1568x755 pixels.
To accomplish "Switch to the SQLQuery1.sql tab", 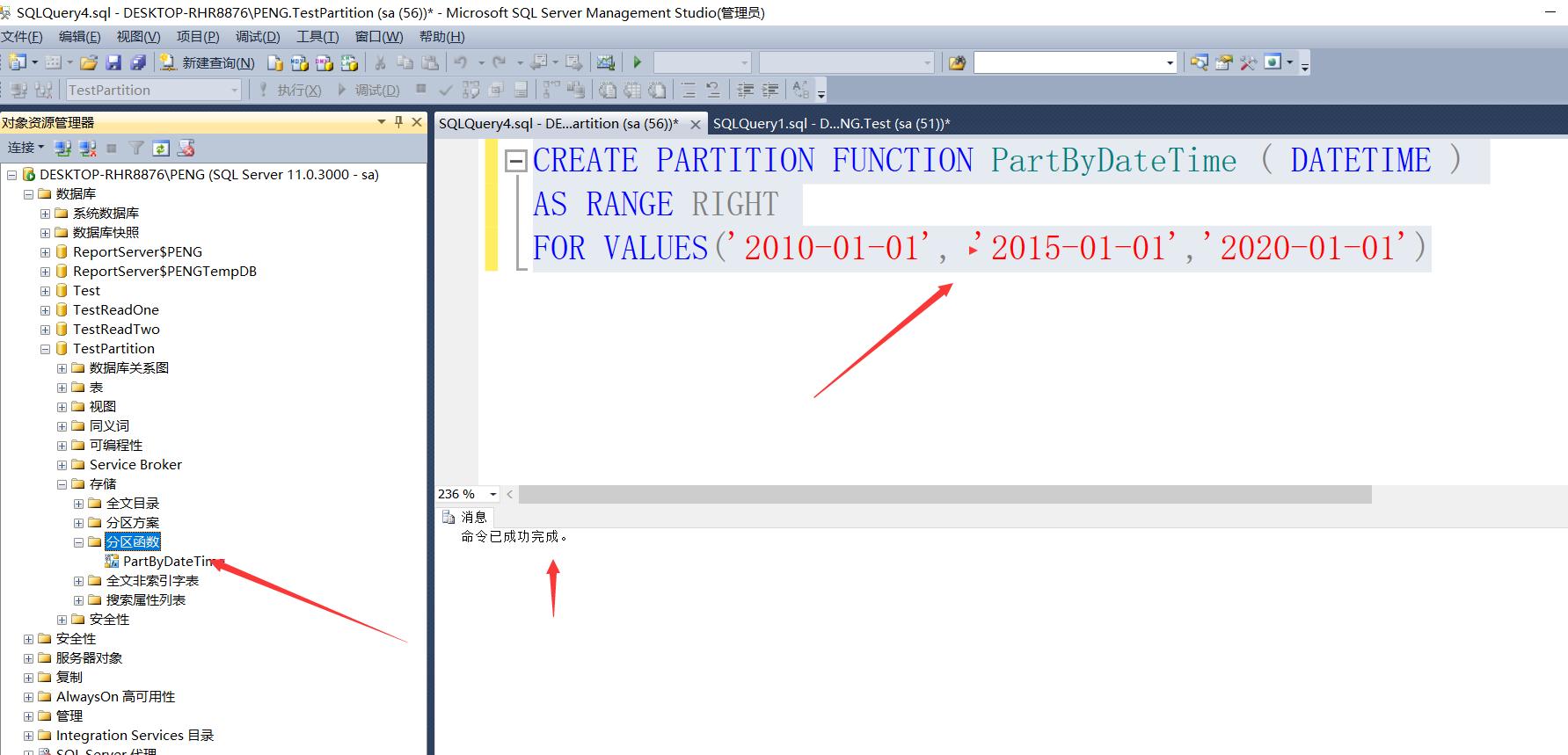I will tap(831, 124).
